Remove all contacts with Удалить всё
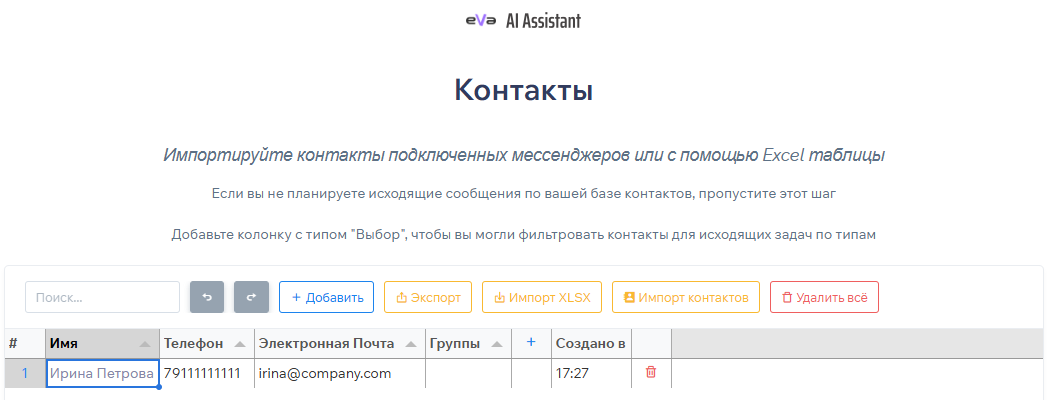The width and height of the screenshot is (1049, 400). point(824,297)
